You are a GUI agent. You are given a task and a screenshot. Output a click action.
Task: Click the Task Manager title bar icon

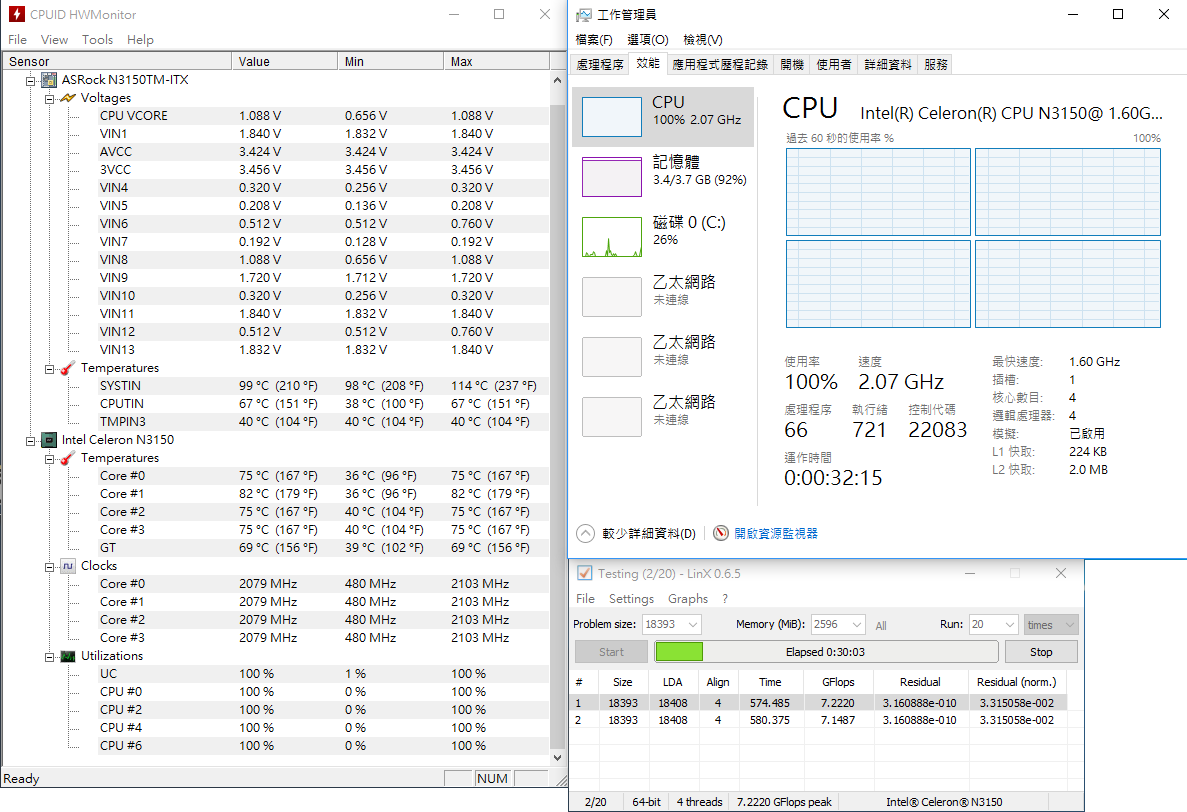click(x=584, y=14)
